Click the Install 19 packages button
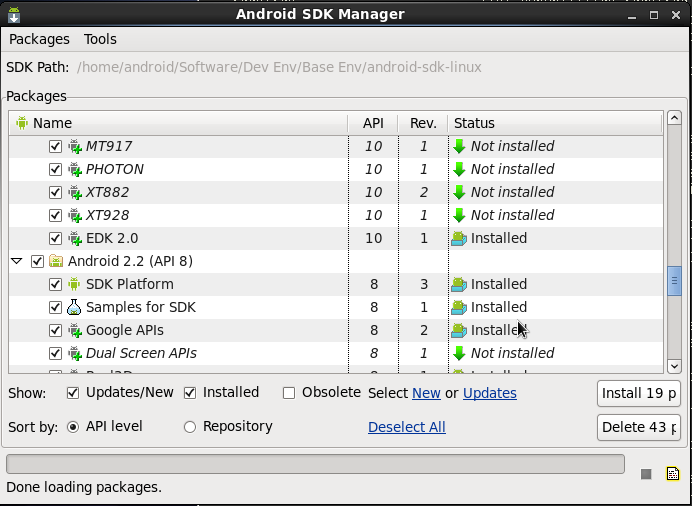Screen dimensions: 692x506 pos(639,393)
